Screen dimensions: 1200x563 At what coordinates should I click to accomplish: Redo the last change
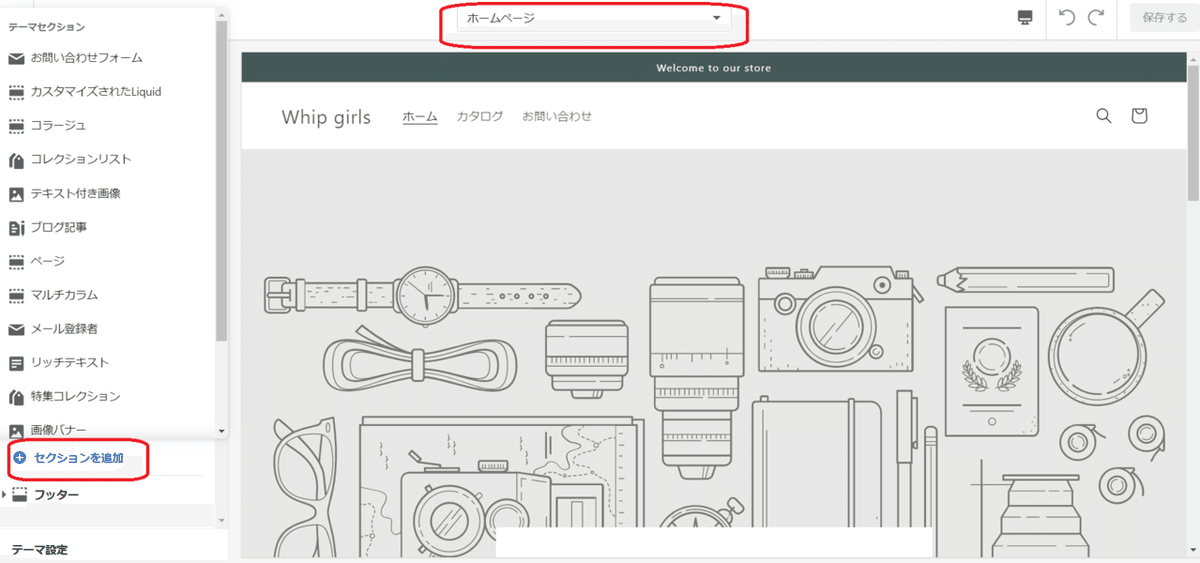coord(1096,17)
